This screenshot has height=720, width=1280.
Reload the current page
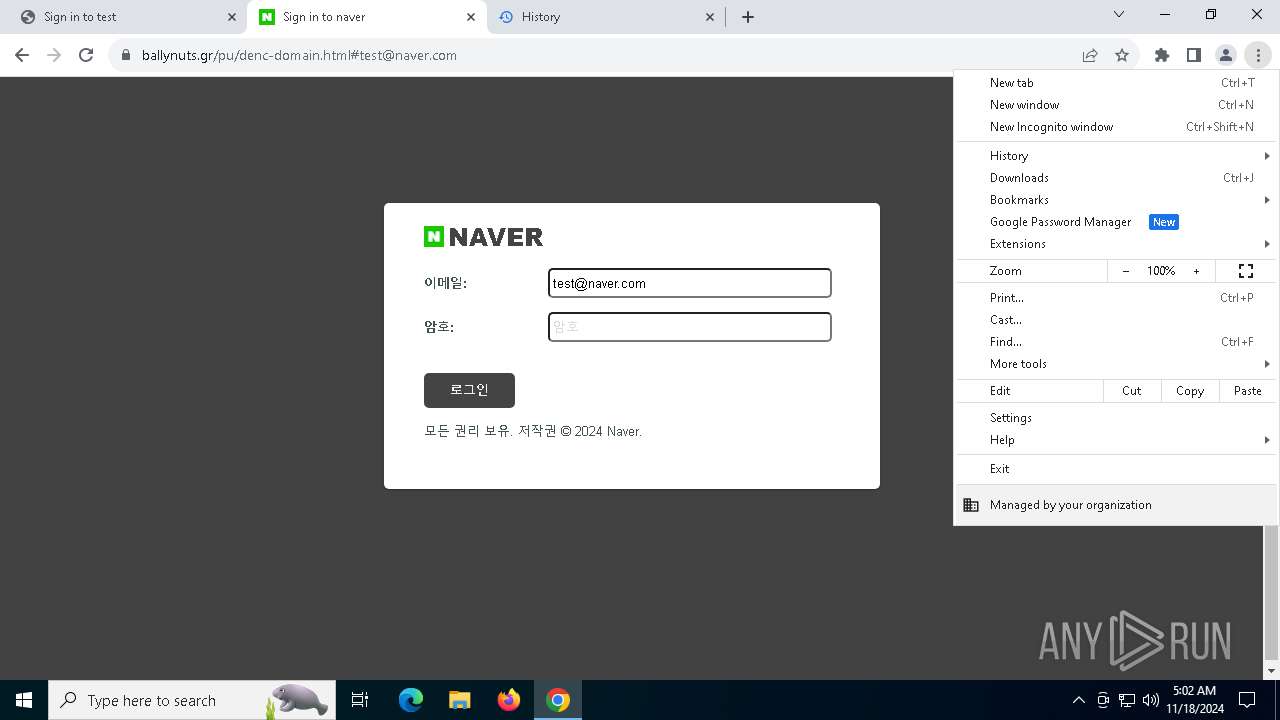[86, 55]
